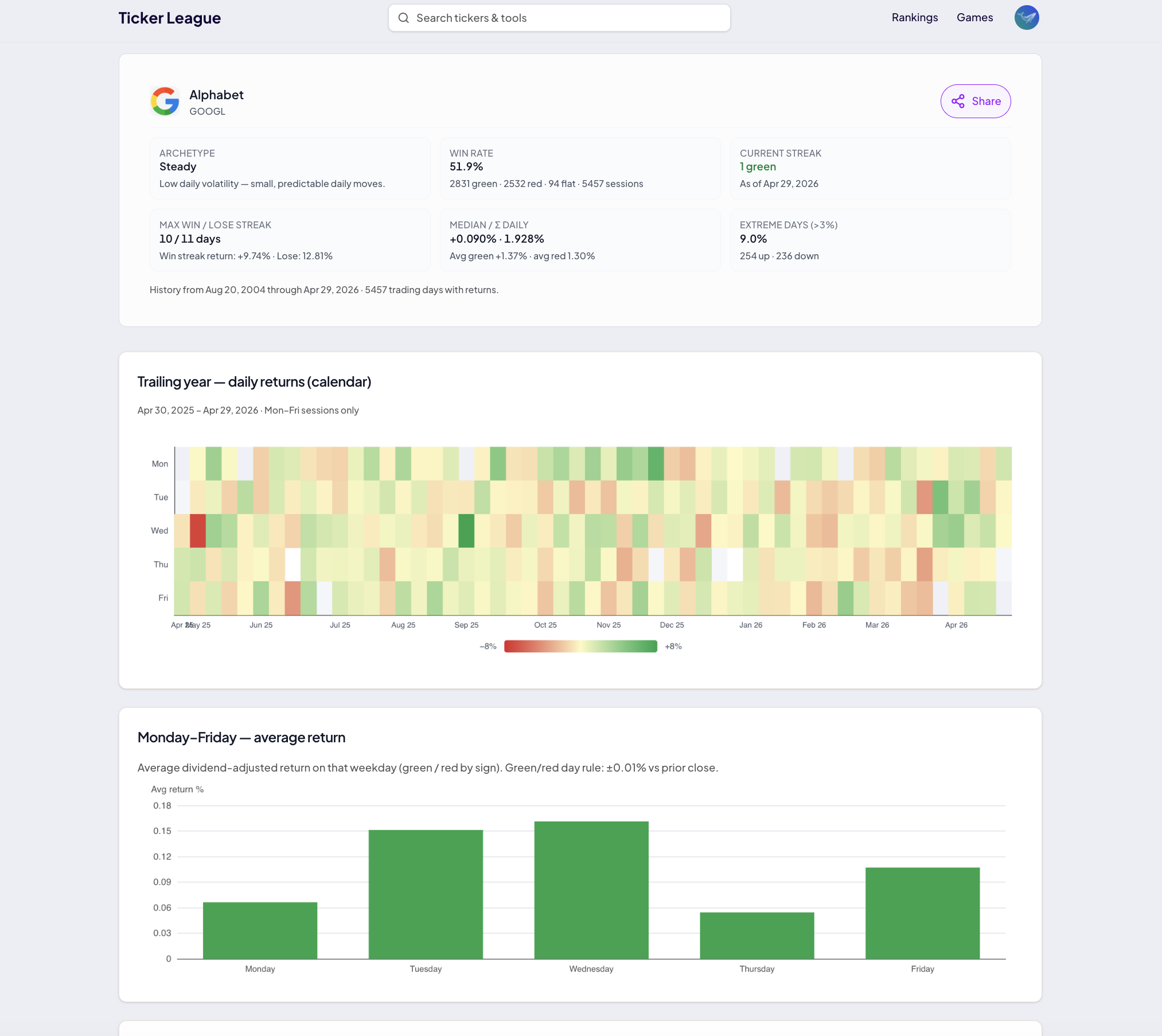Click the '10 / 11 days' streak value
Viewport: 1162px width, 1036px height.
click(x=190, y=239)
